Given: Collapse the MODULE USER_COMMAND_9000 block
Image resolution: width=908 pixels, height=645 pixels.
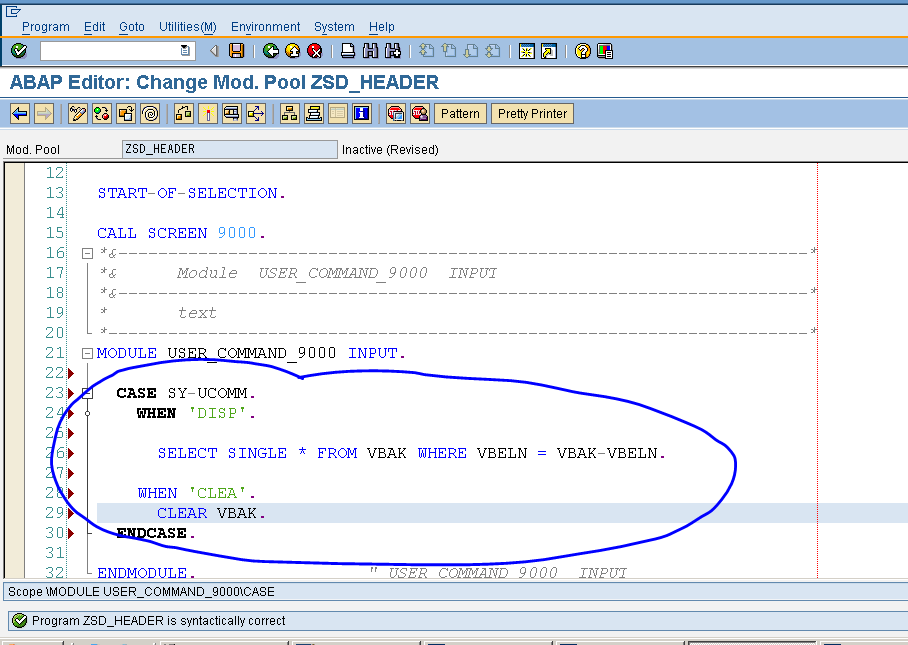Looking at the screenshot, I should pos(87,352).
